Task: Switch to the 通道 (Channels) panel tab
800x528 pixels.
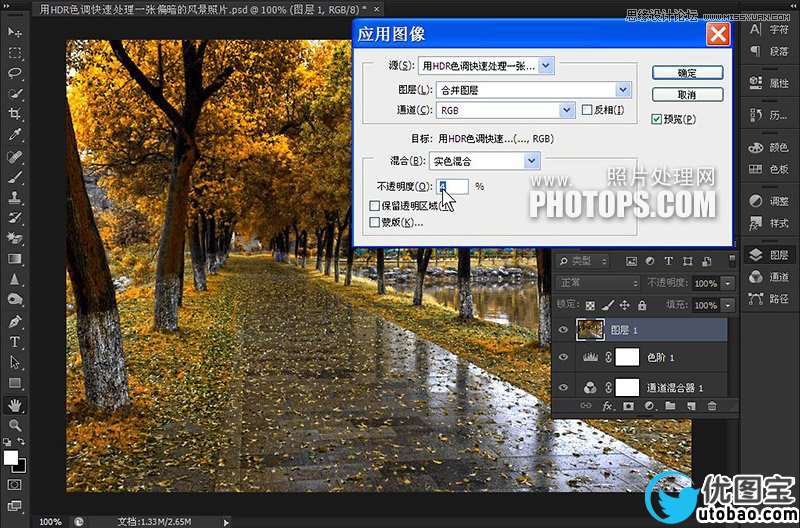Action: pos(768,277)
